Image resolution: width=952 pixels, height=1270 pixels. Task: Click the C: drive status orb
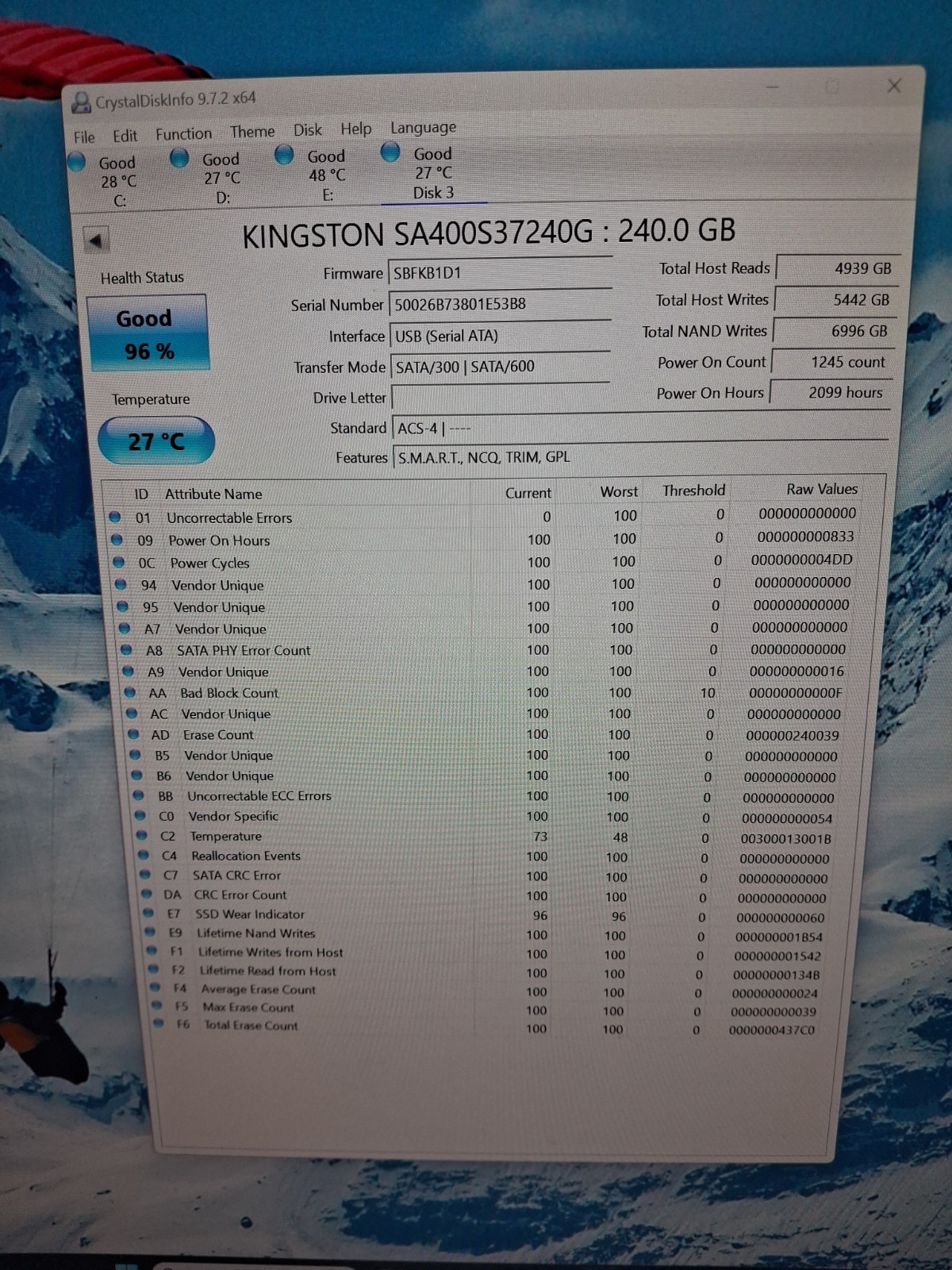(77, 162)
